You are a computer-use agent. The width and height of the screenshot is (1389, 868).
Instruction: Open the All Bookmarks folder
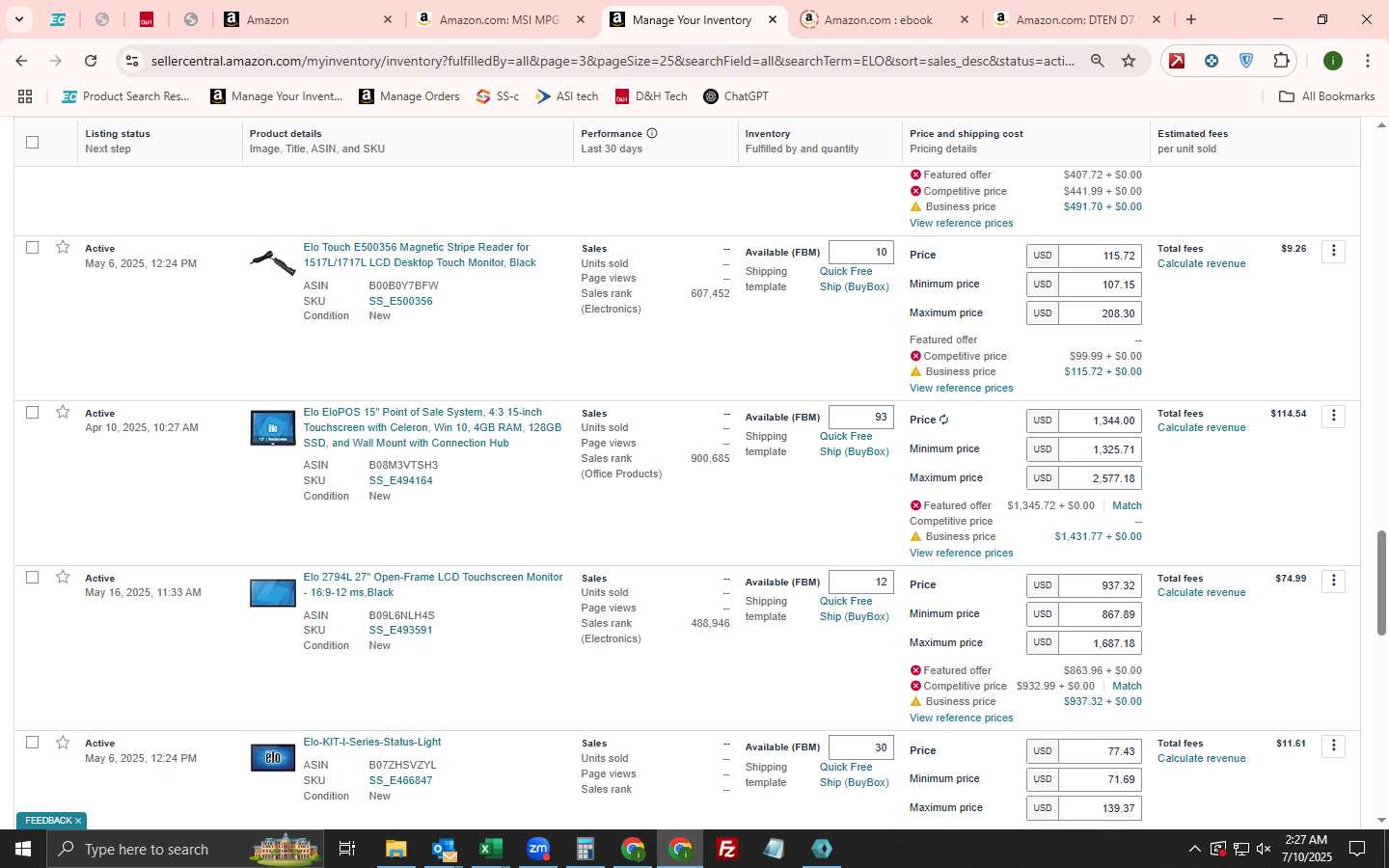point(1326,96)
